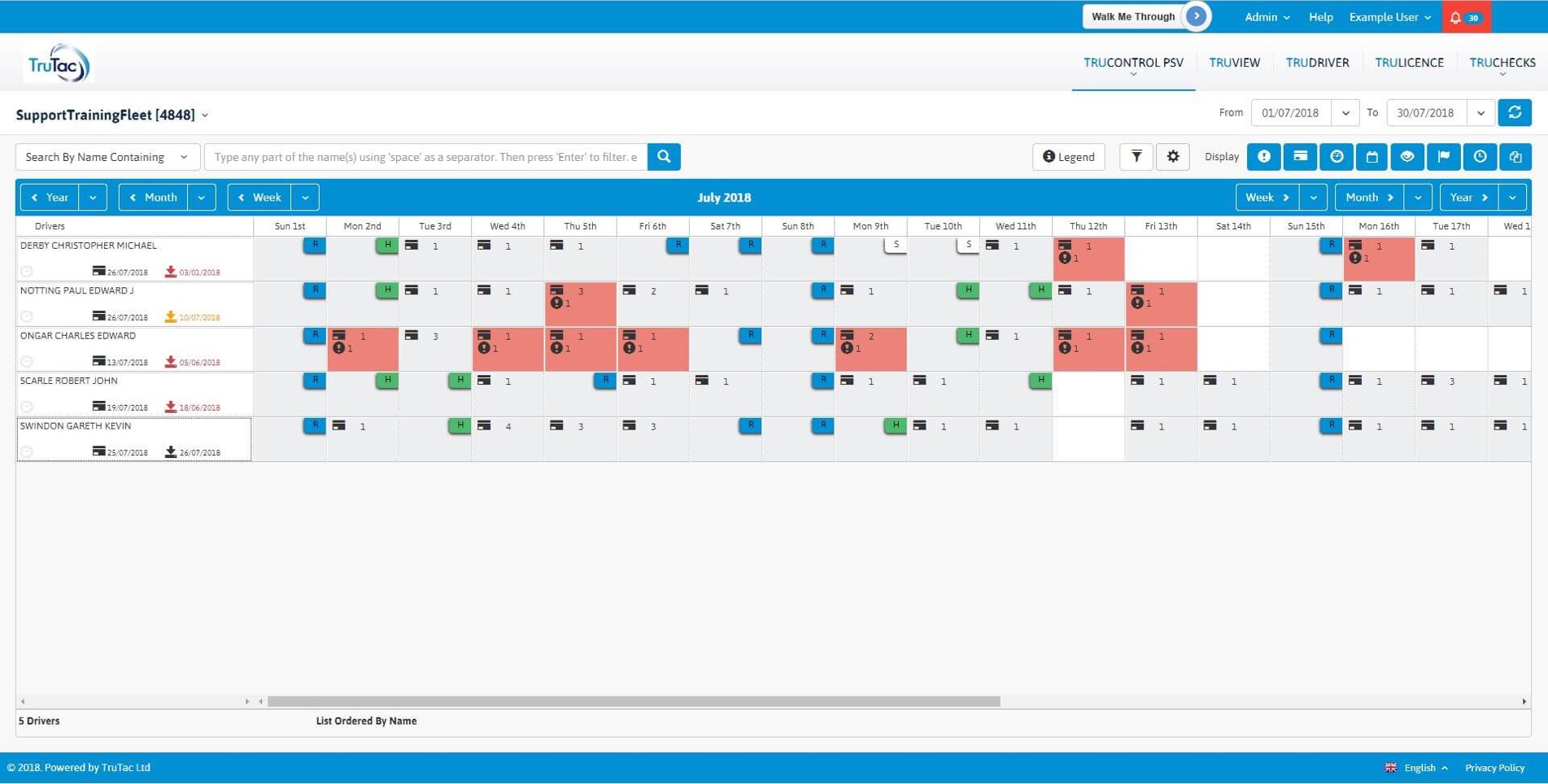Switch to the TRUVIEW tab
This screenshot has width=1548, height=784.
(x=1234, y=63)
